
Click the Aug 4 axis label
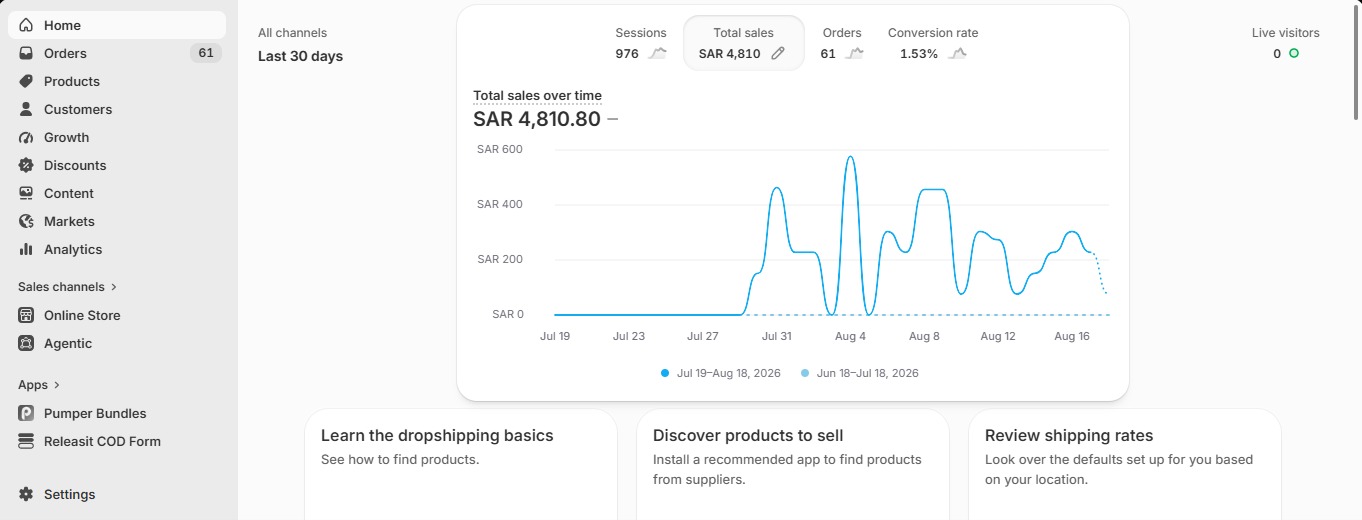click(x=850, y=336)
